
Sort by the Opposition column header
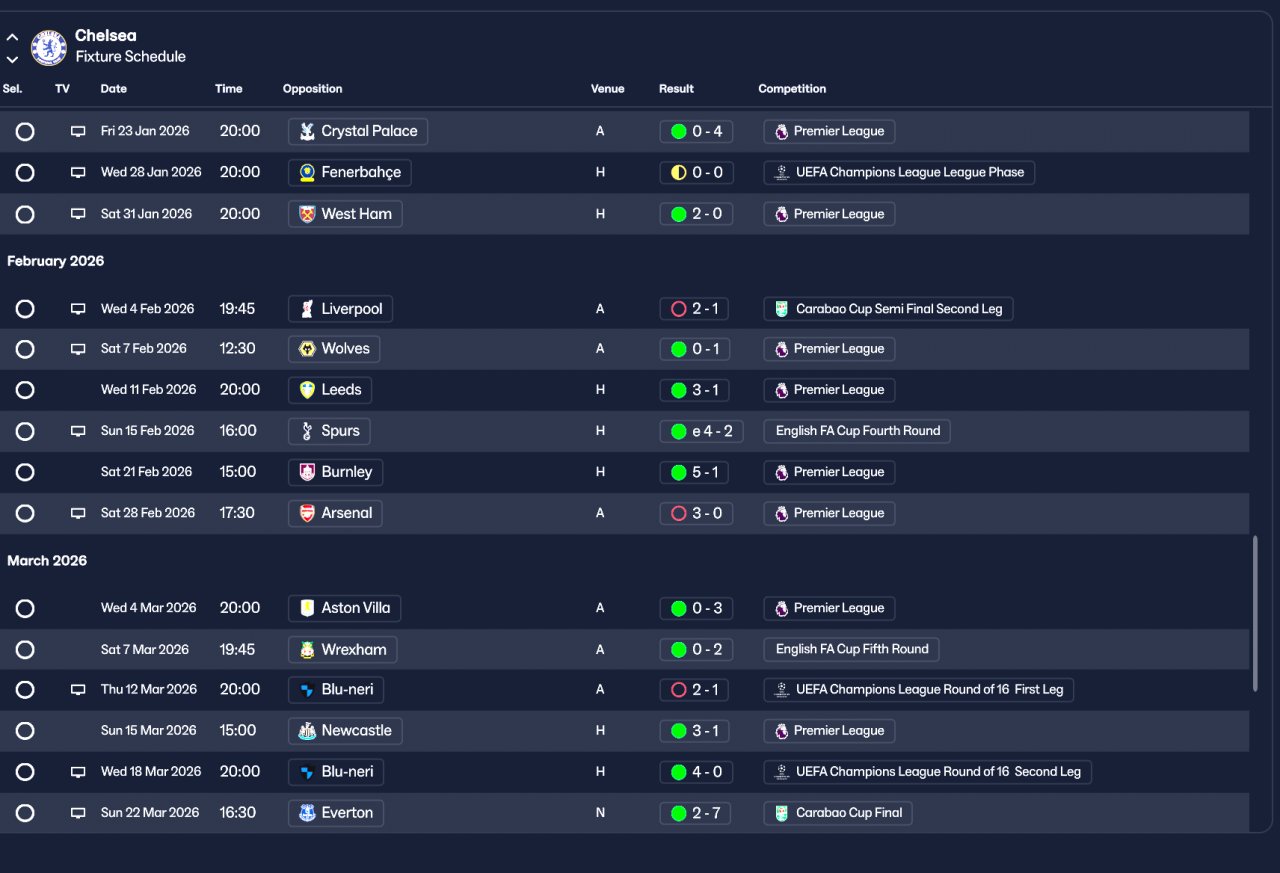(x=312, y=89)
